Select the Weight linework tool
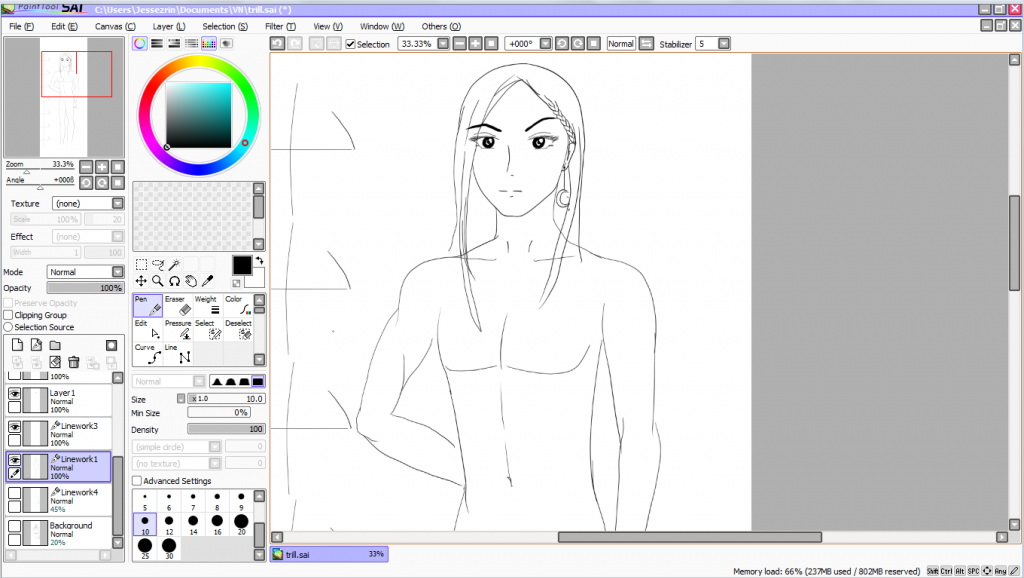 [x=207, y=306]
